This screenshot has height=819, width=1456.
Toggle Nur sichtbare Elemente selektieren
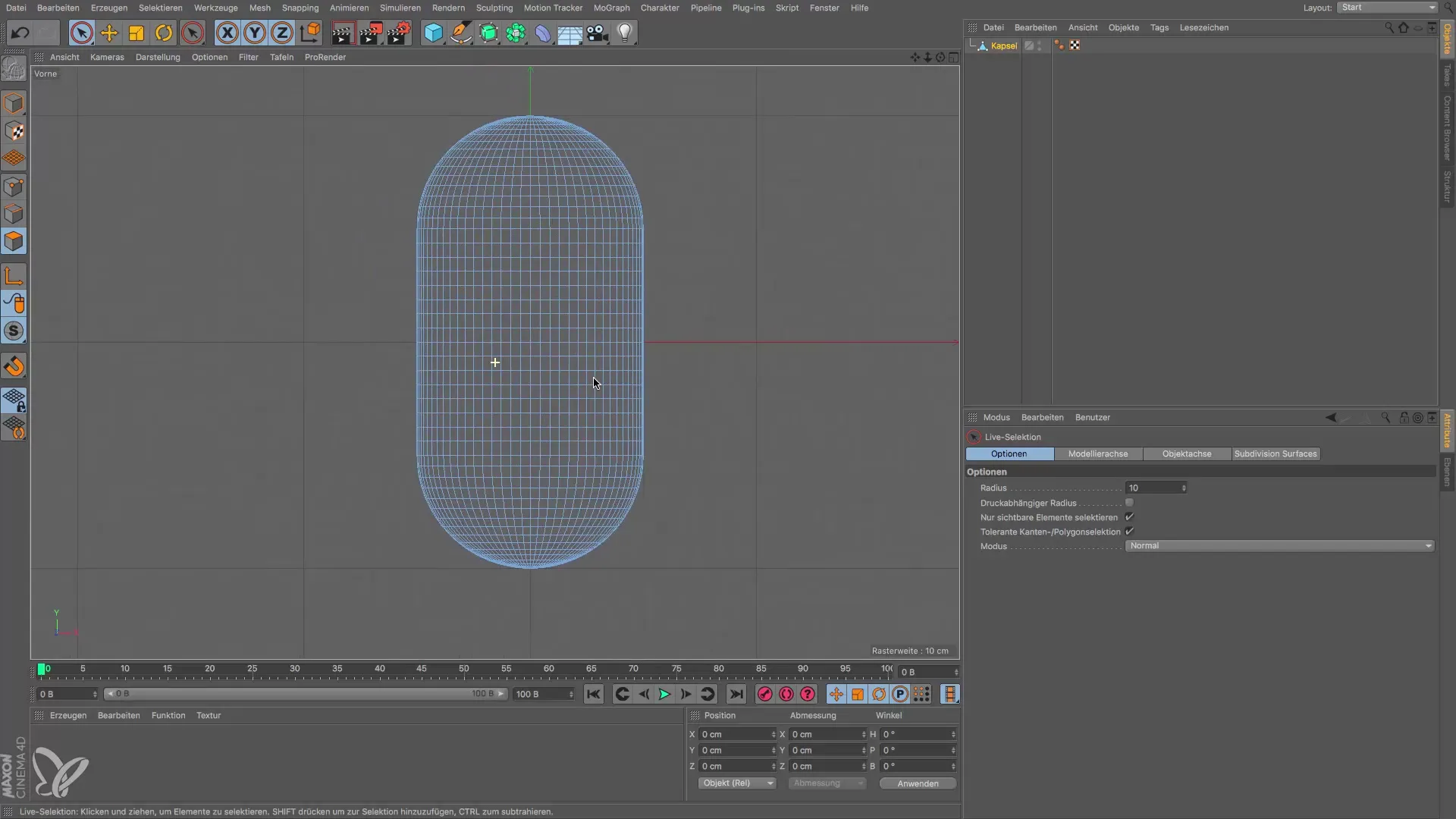[x=1129, y=517]
